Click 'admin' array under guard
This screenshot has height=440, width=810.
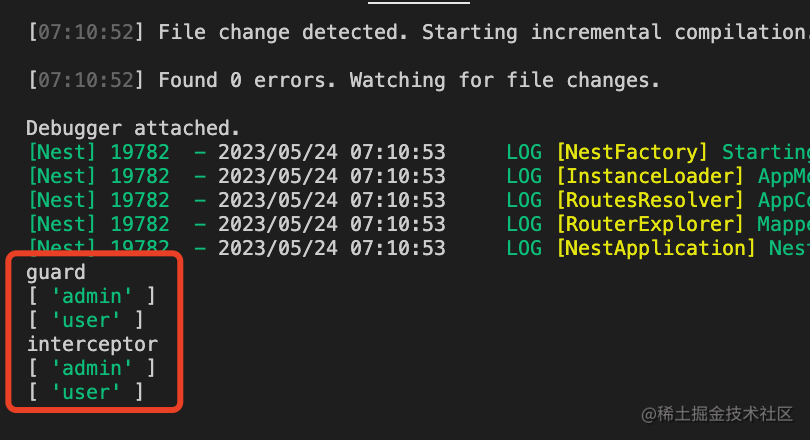pyautogui.click(x=92, y=296)
